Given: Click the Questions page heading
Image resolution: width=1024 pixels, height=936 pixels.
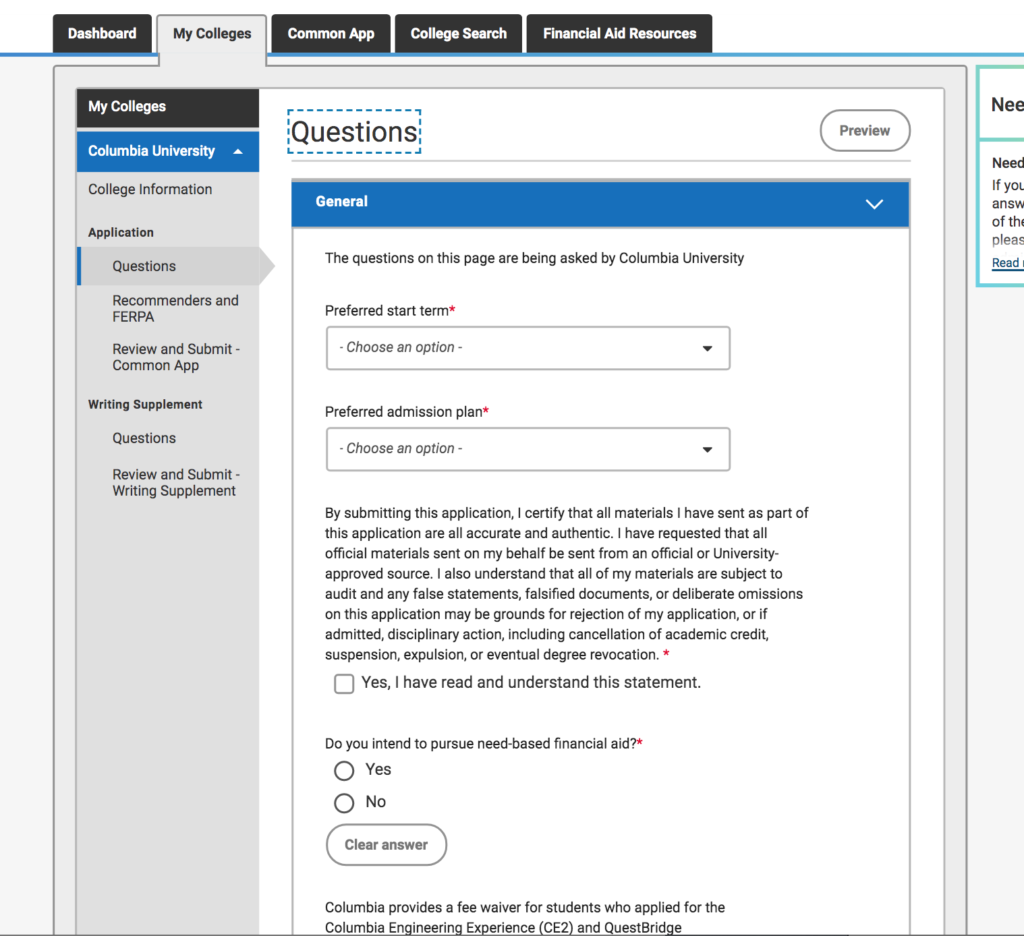Looking at the screenshot, I should pyautogui.click(x=354, y=132).
